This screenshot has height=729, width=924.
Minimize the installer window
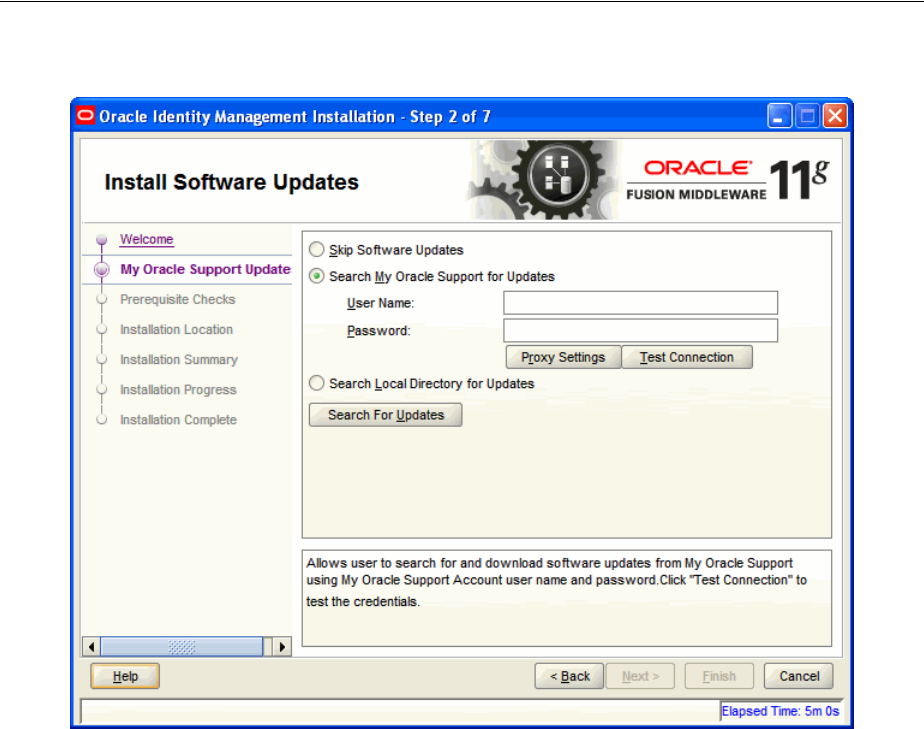779,116
